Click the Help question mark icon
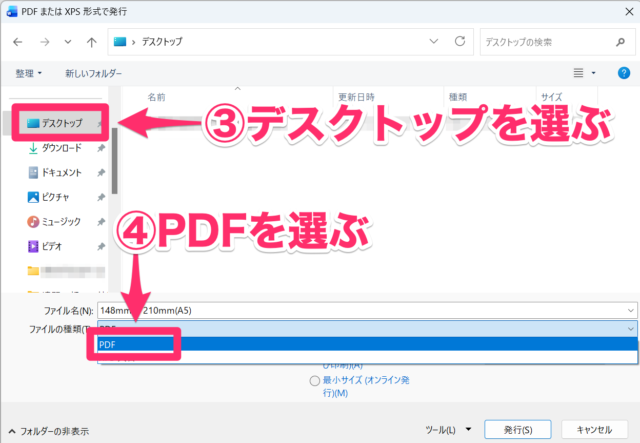640x443 pixels. (x=621, y=73)
